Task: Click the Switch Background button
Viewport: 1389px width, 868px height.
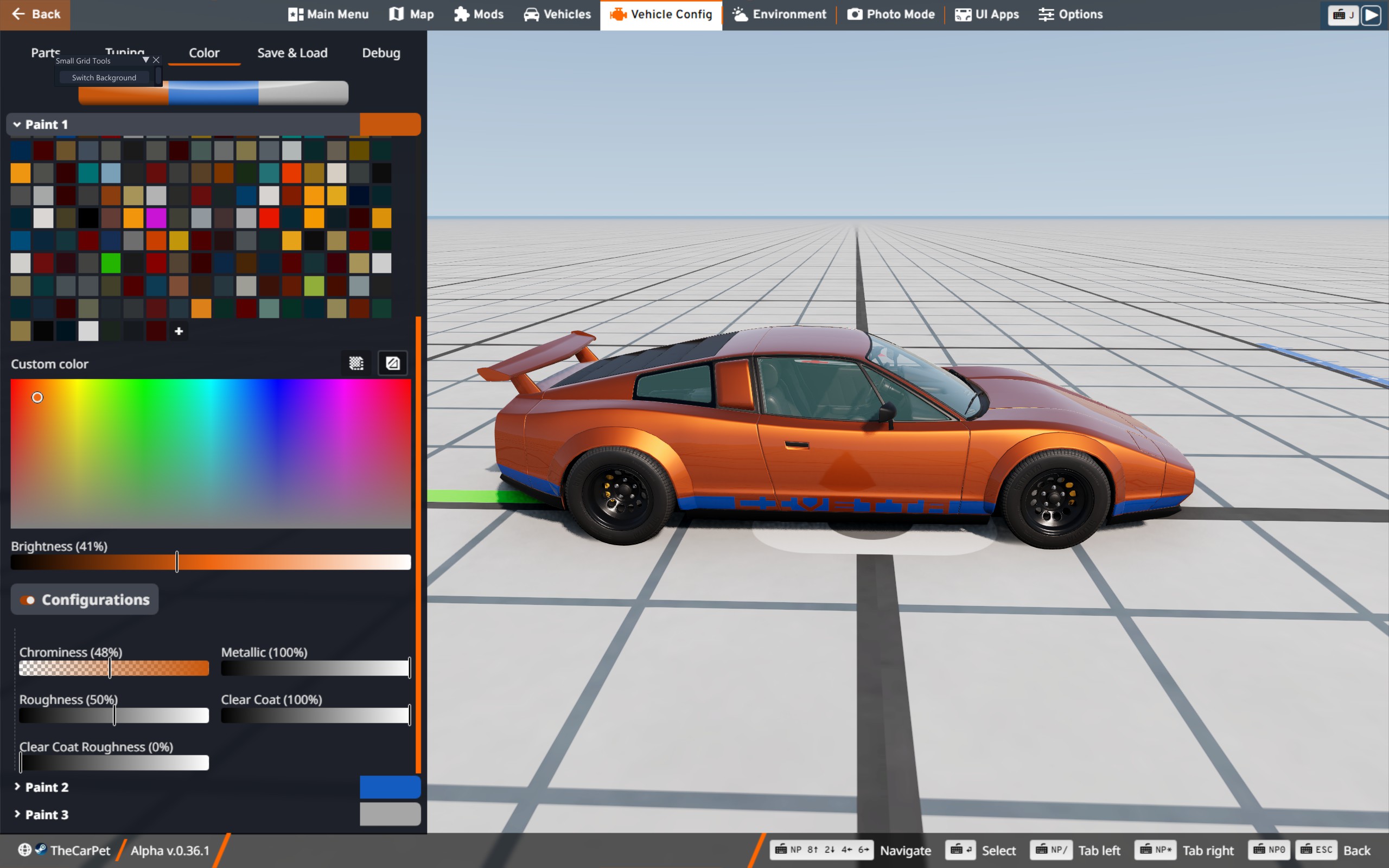Action: pos(104,78)
